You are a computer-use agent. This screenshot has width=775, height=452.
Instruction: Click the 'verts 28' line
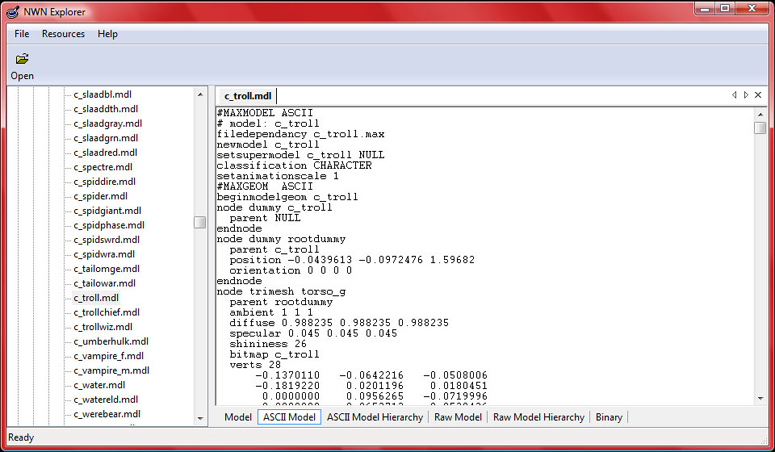255,365
